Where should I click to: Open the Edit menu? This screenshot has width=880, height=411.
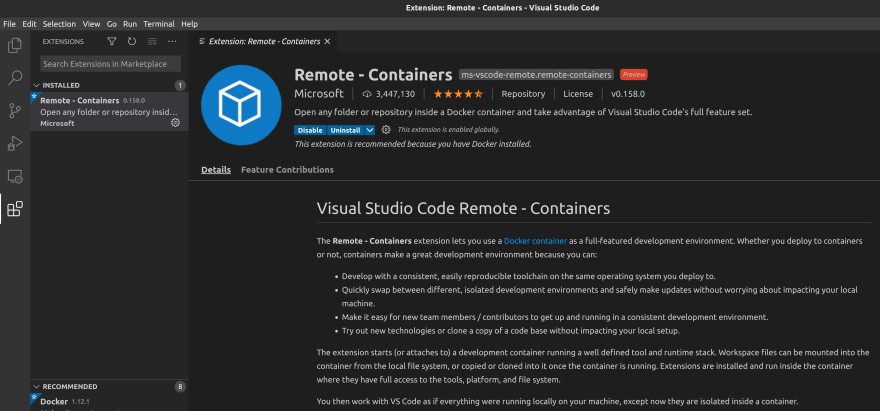point(29,24)
